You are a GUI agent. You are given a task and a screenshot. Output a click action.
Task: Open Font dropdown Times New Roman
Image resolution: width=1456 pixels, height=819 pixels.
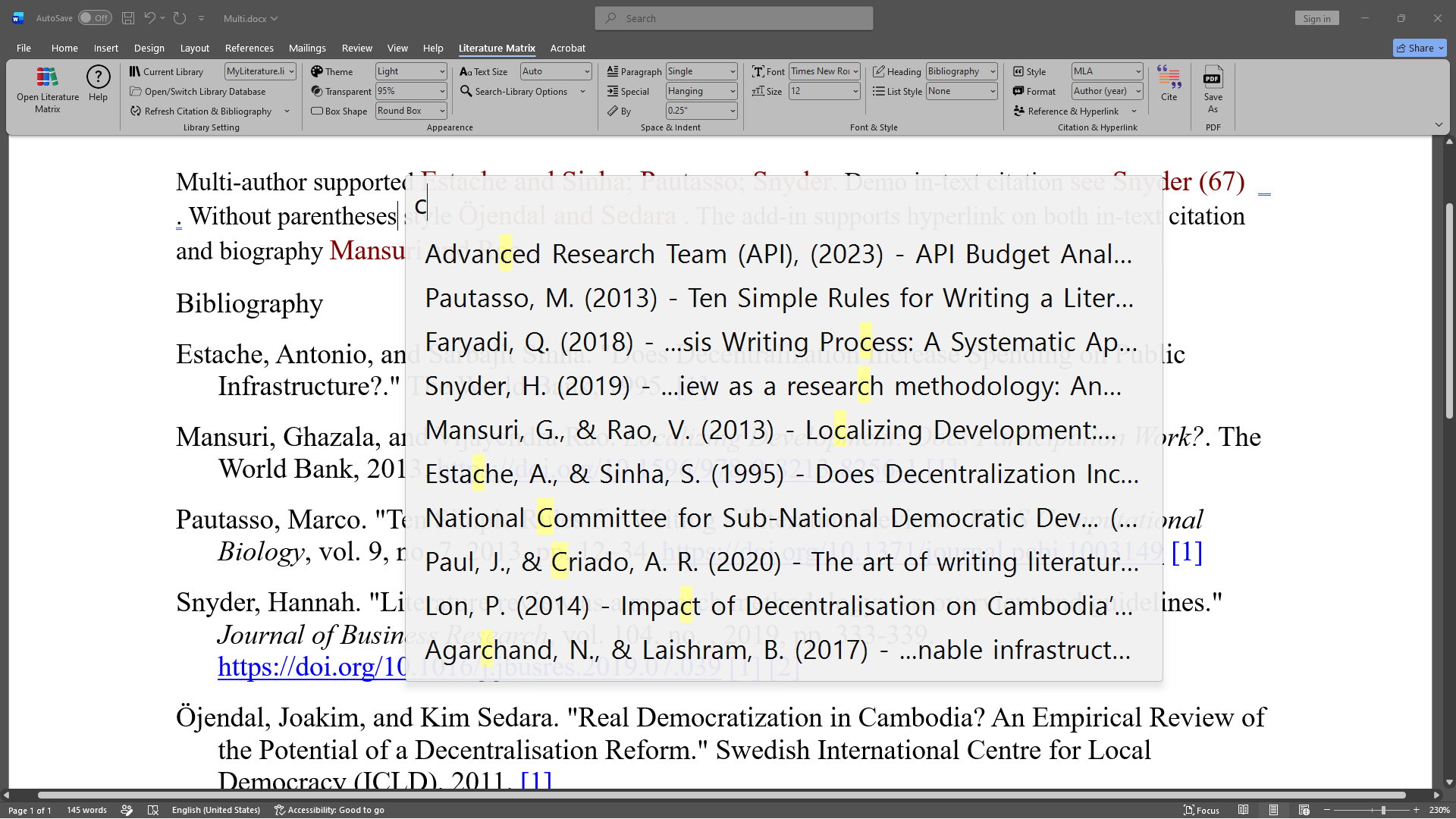coord(824,71)
